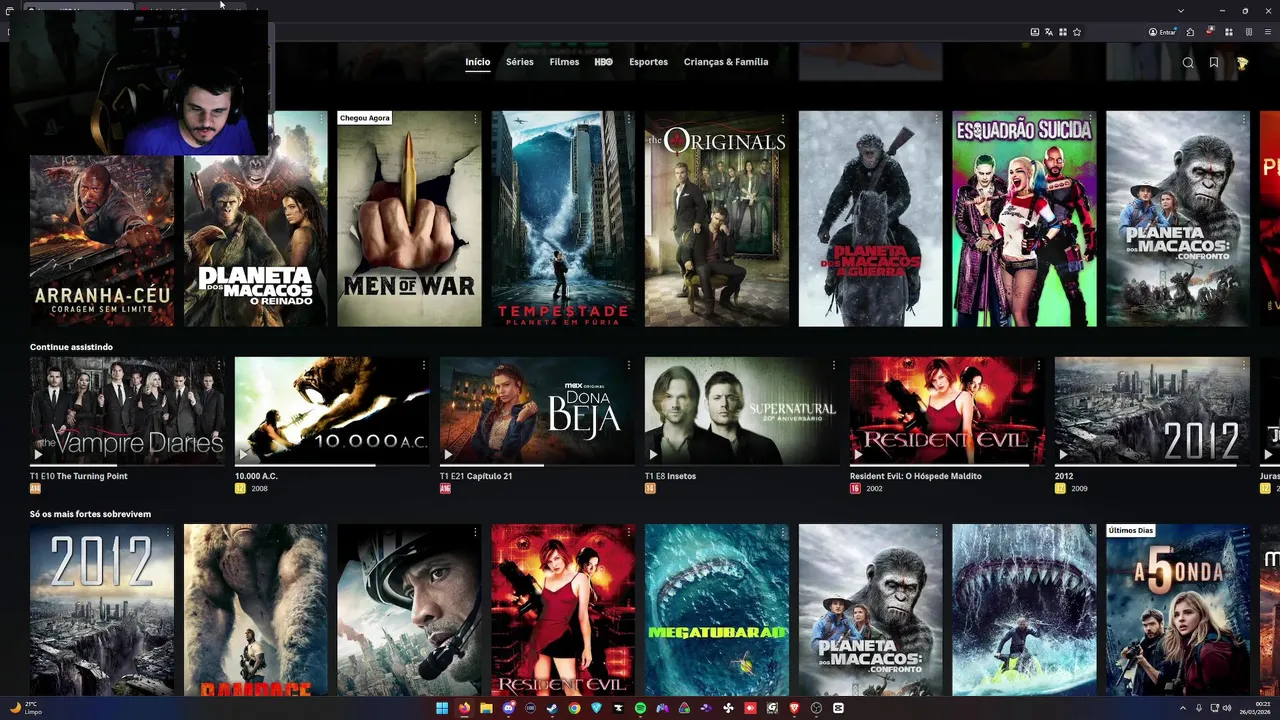Open the search icon in the Max header
This screenshot has width=1280, height=720.
tap(1188, 63)
